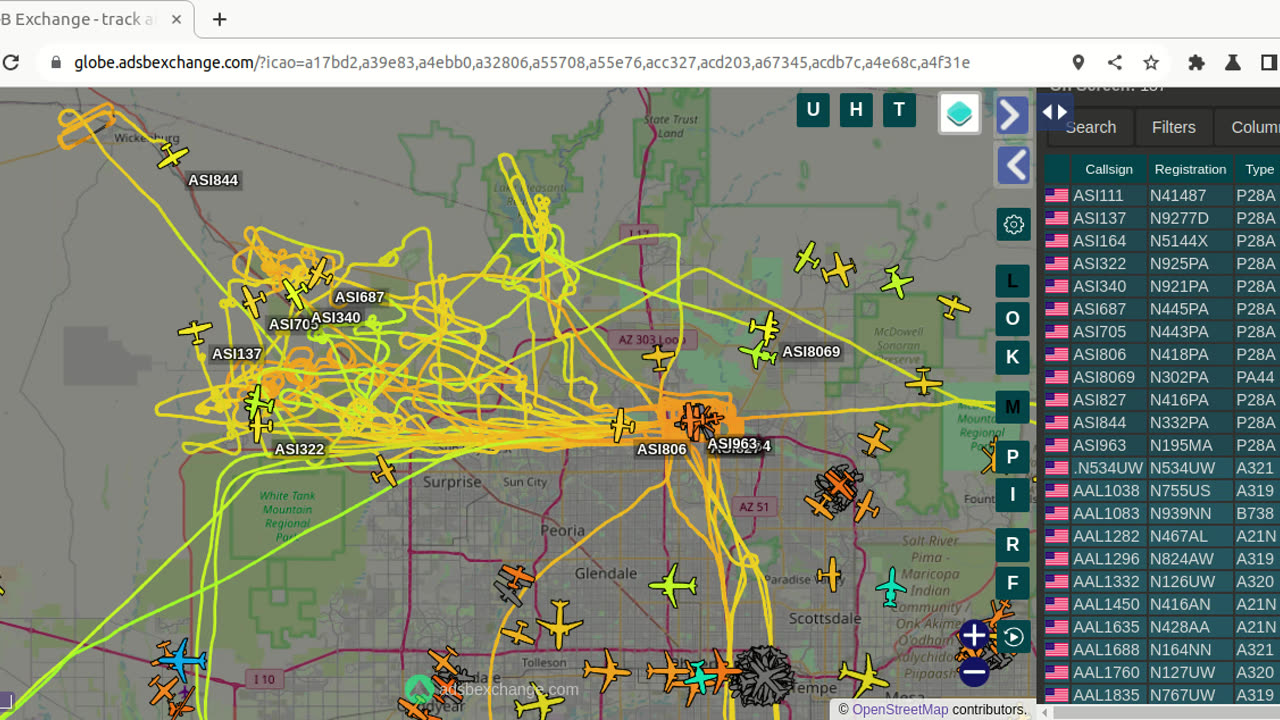This screenshot has width=1280, height=720.
Task: Click the U map toggle button
Action: 813,110
